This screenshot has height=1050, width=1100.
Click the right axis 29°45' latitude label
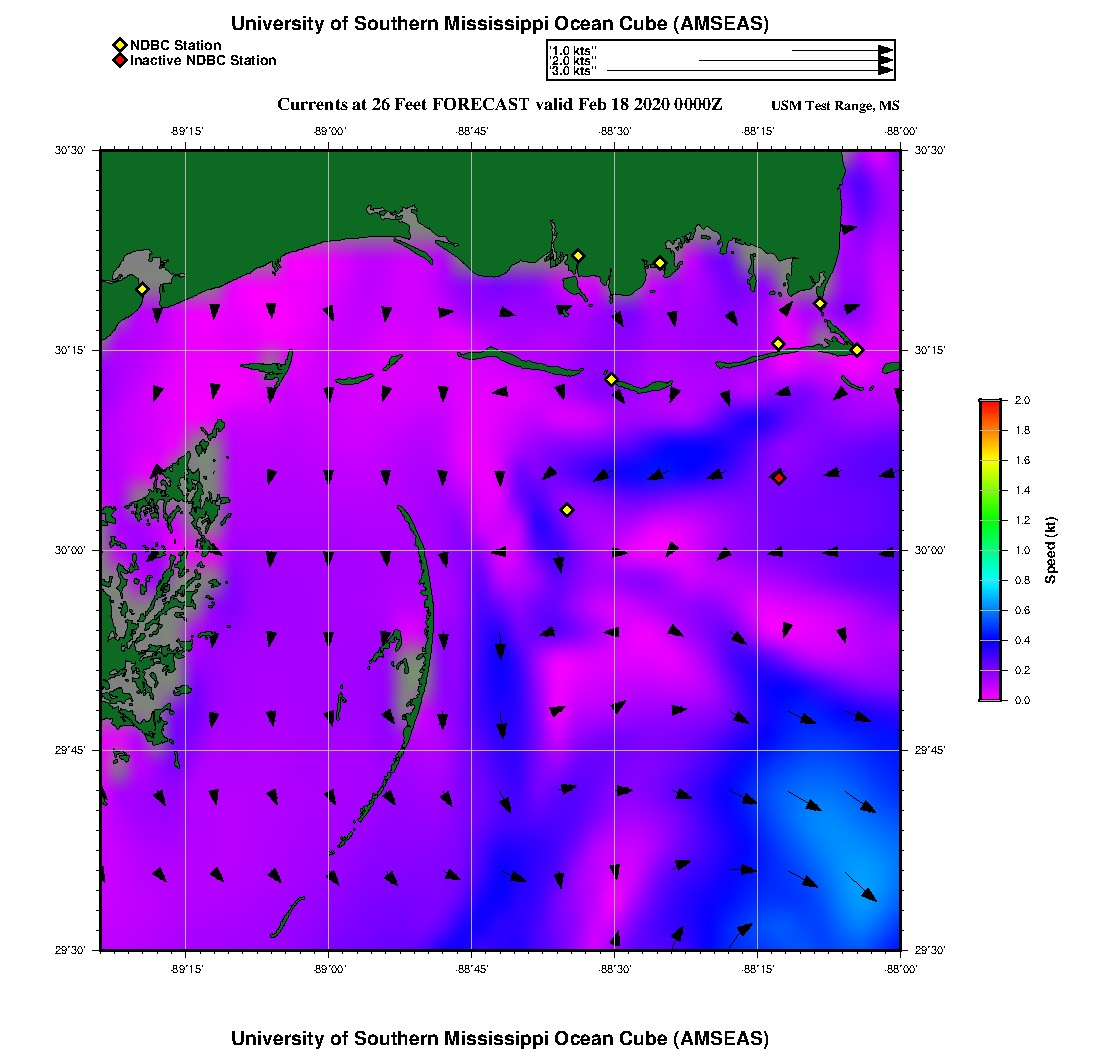coord(930,750)
